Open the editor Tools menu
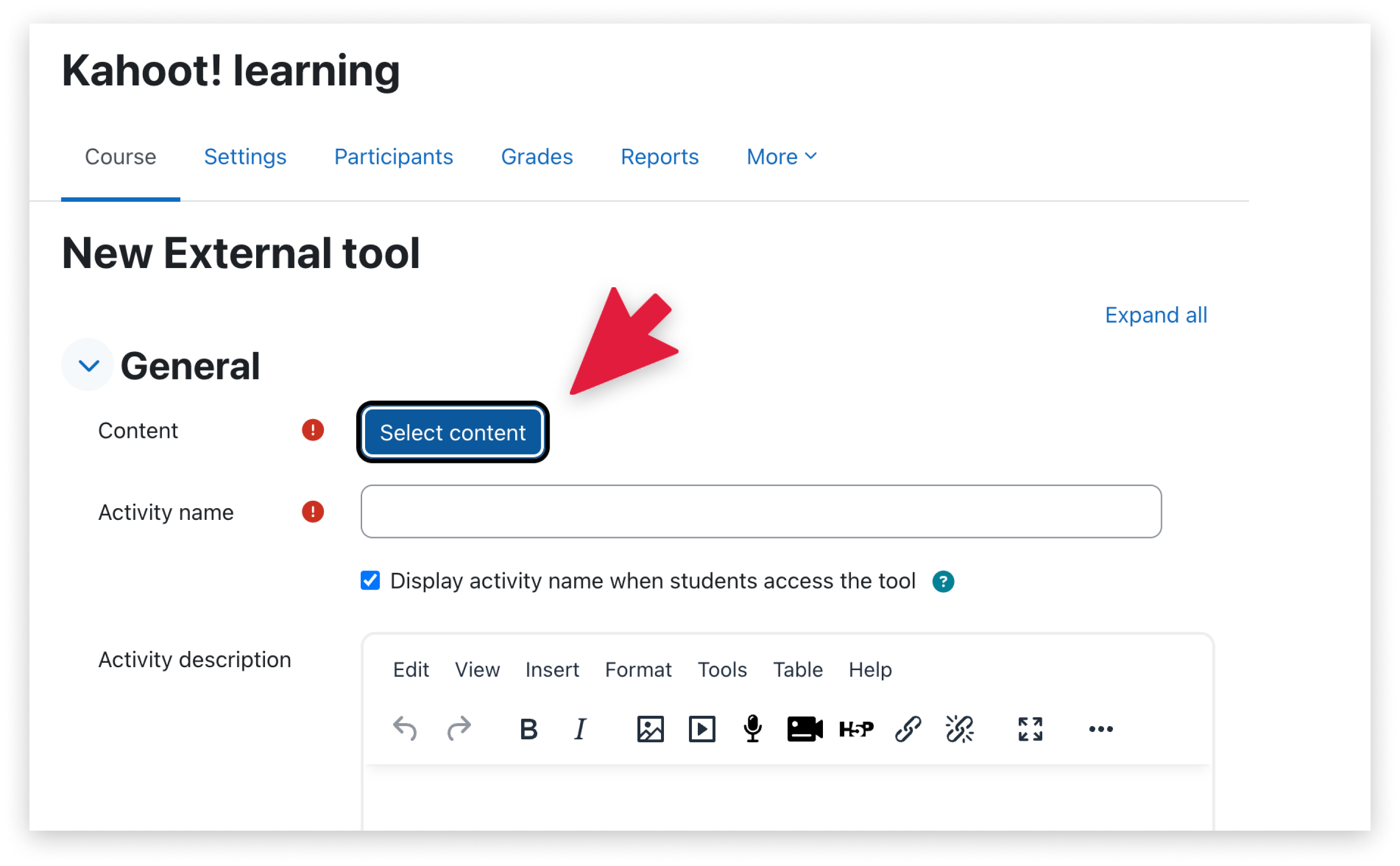1400x866 pixels. click(722, 669)
